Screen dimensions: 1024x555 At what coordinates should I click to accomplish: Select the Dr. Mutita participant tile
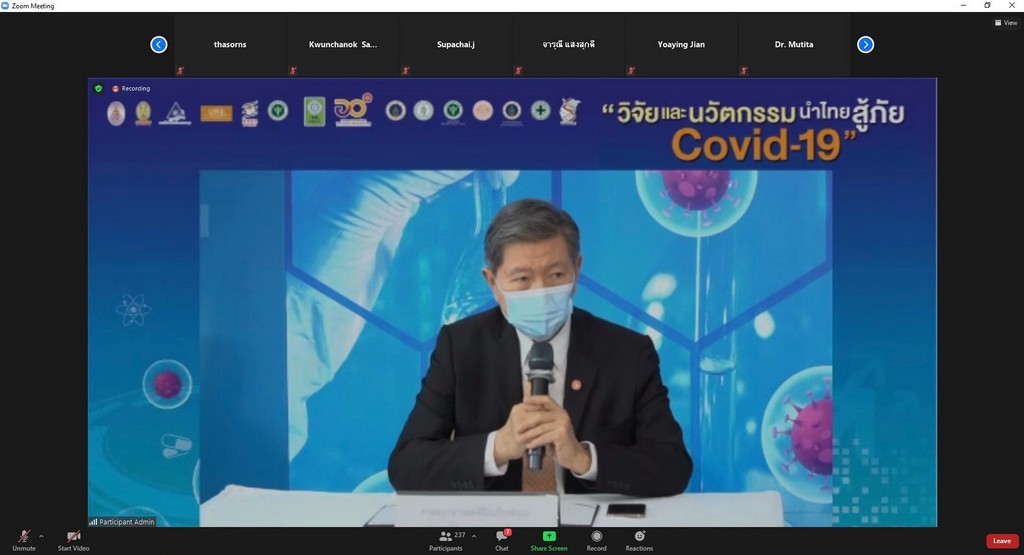(x=794, y=44)
